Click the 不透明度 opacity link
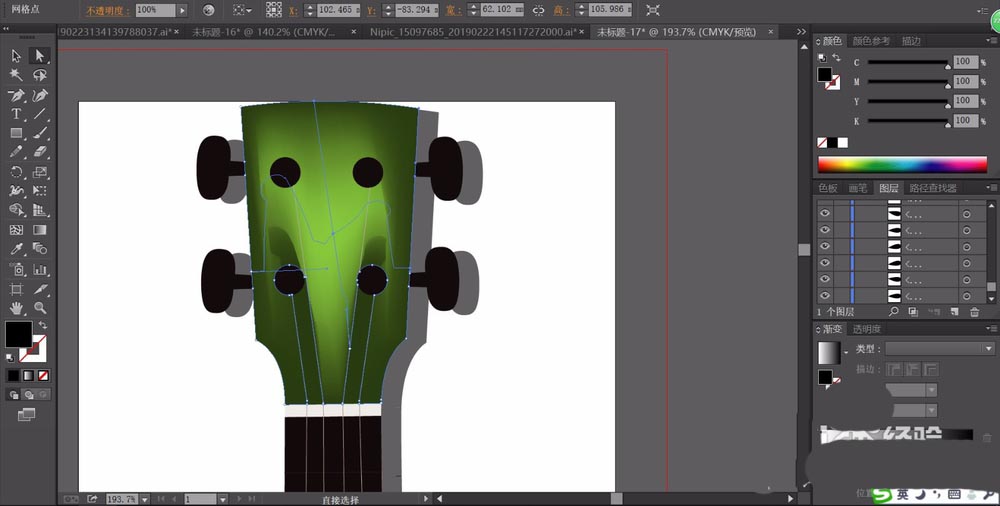The image size is (1000, 506). click(x=105, y=10)
